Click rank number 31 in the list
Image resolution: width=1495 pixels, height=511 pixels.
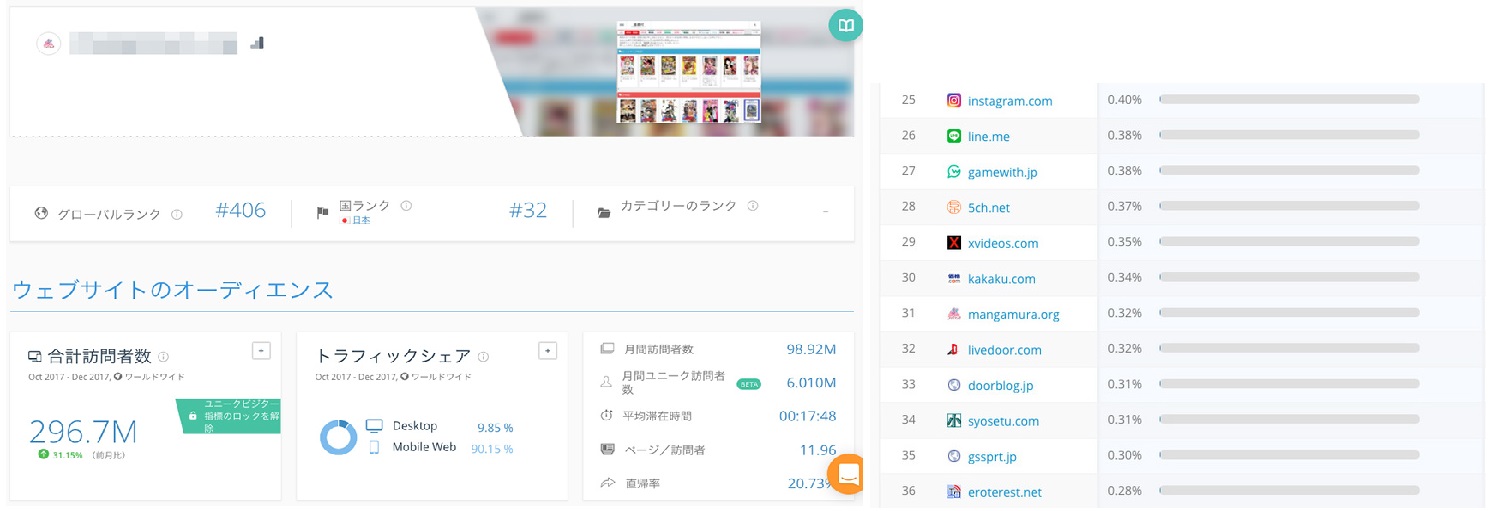908,314
